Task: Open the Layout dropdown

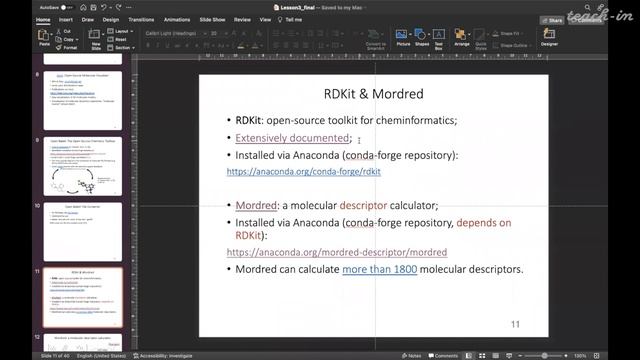Action: tap(120, 31)
